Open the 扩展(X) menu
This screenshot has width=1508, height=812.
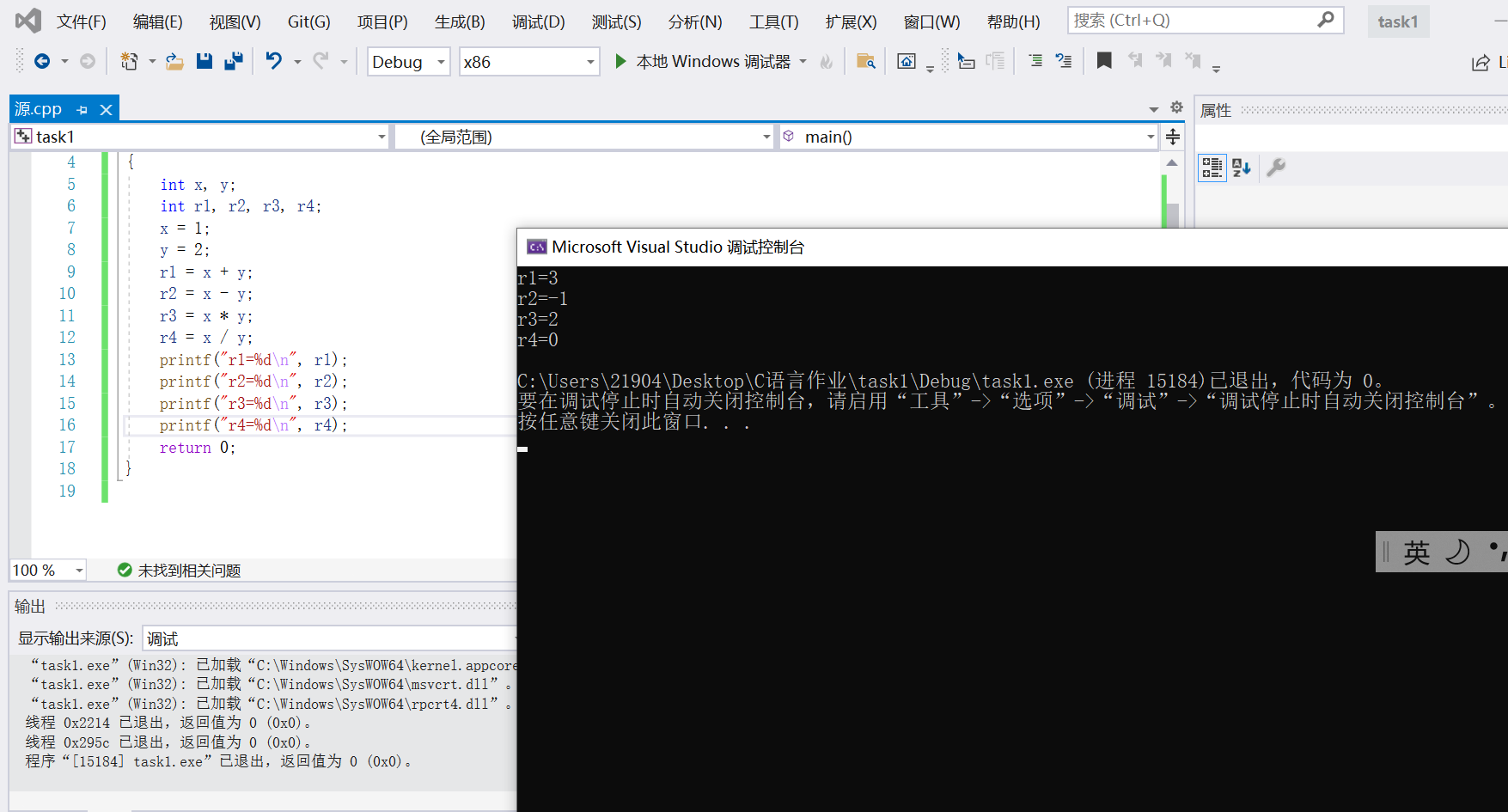852,21
